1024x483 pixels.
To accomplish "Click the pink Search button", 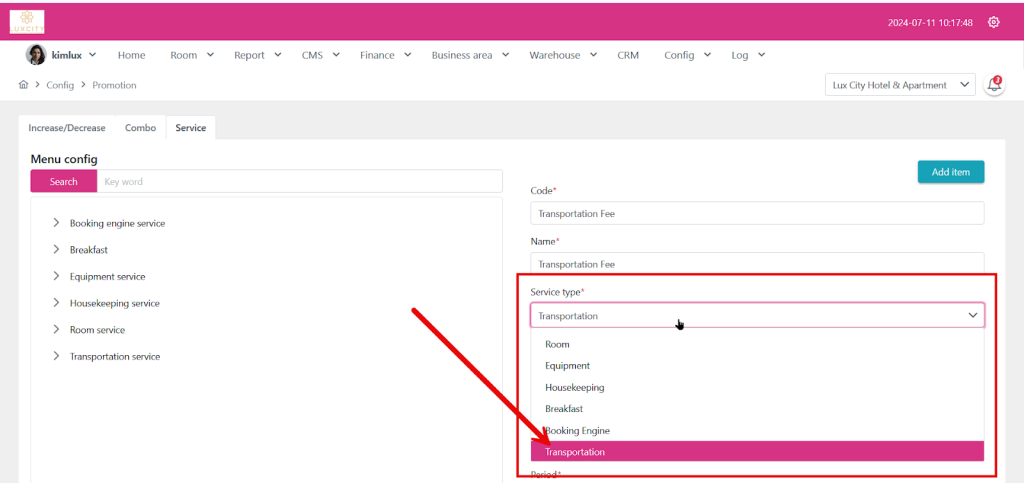I will [64, 181].
